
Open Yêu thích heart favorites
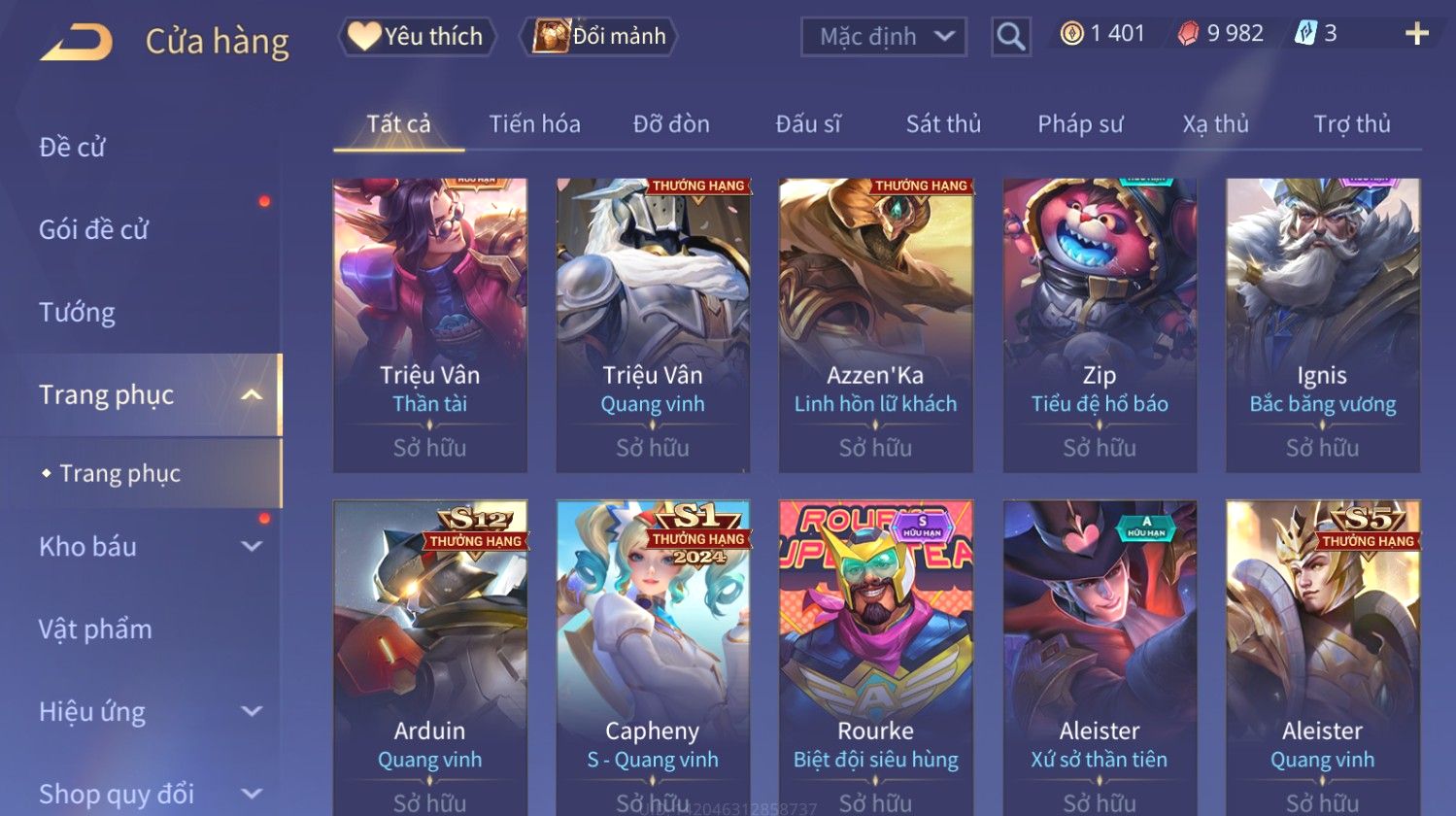click(x=418, y=36)
